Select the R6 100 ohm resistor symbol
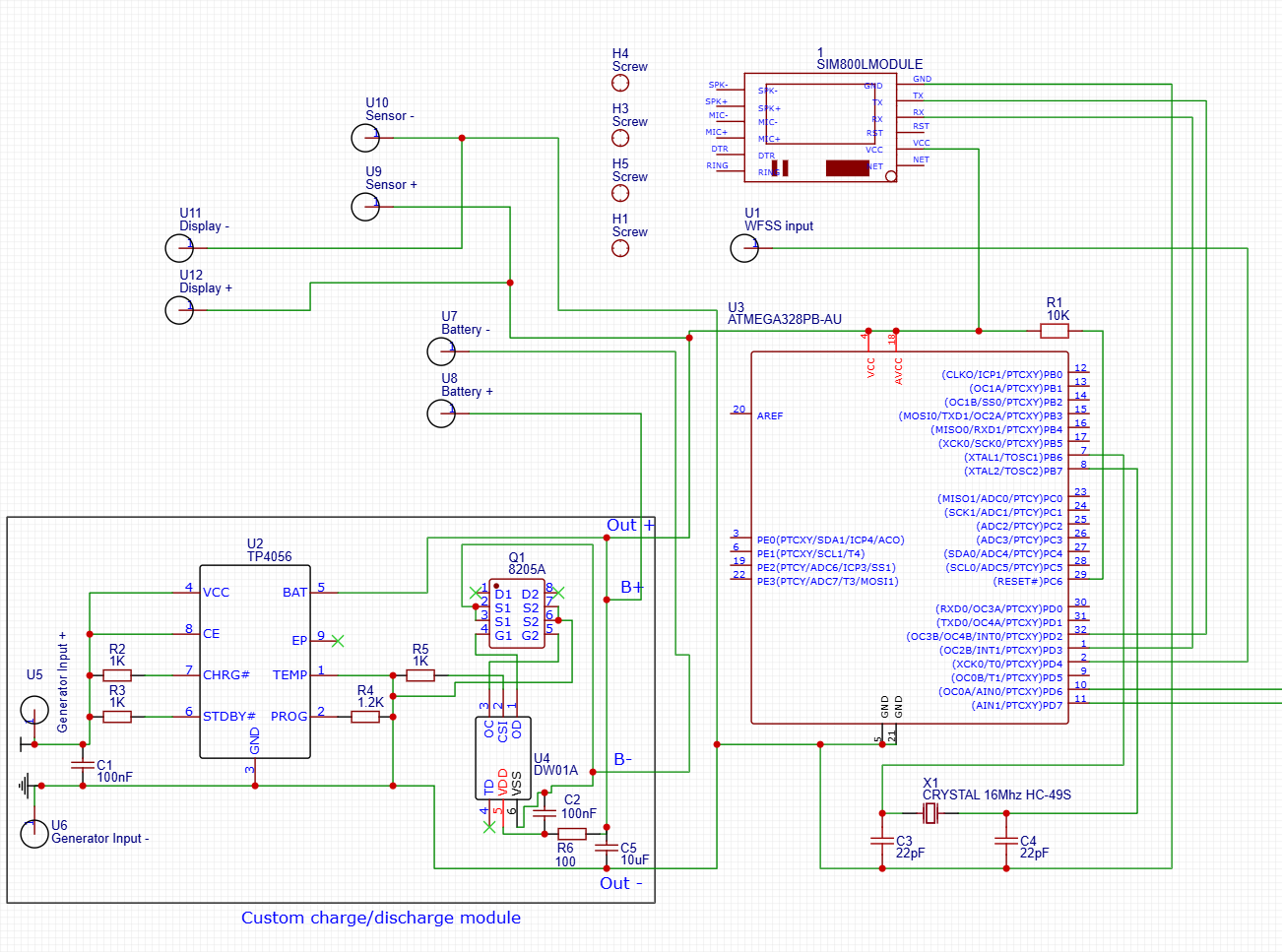The image size is (1282, 952). pos(572,834)
